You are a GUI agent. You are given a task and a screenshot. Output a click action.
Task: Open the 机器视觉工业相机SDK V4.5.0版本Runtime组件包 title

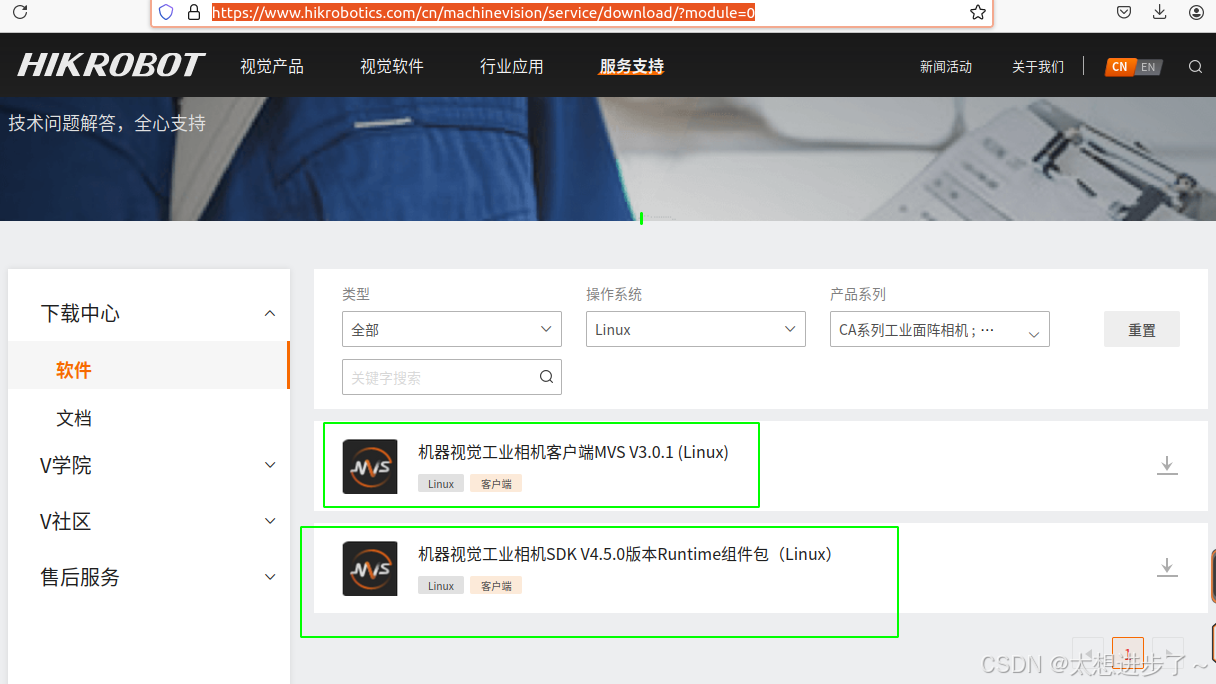click(x=626, y=554)
